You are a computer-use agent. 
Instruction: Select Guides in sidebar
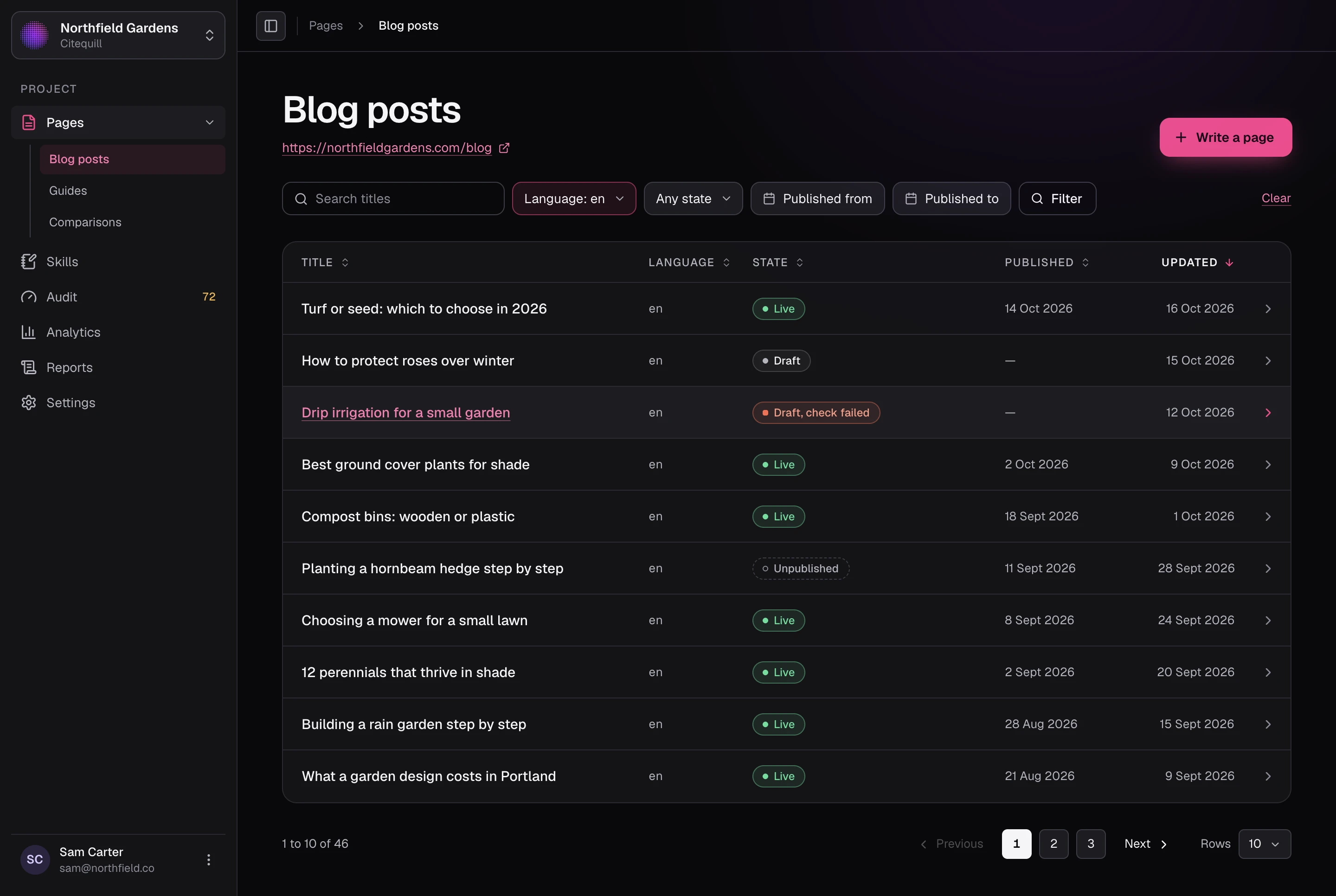pyautogui.click(x=68, y=191)
